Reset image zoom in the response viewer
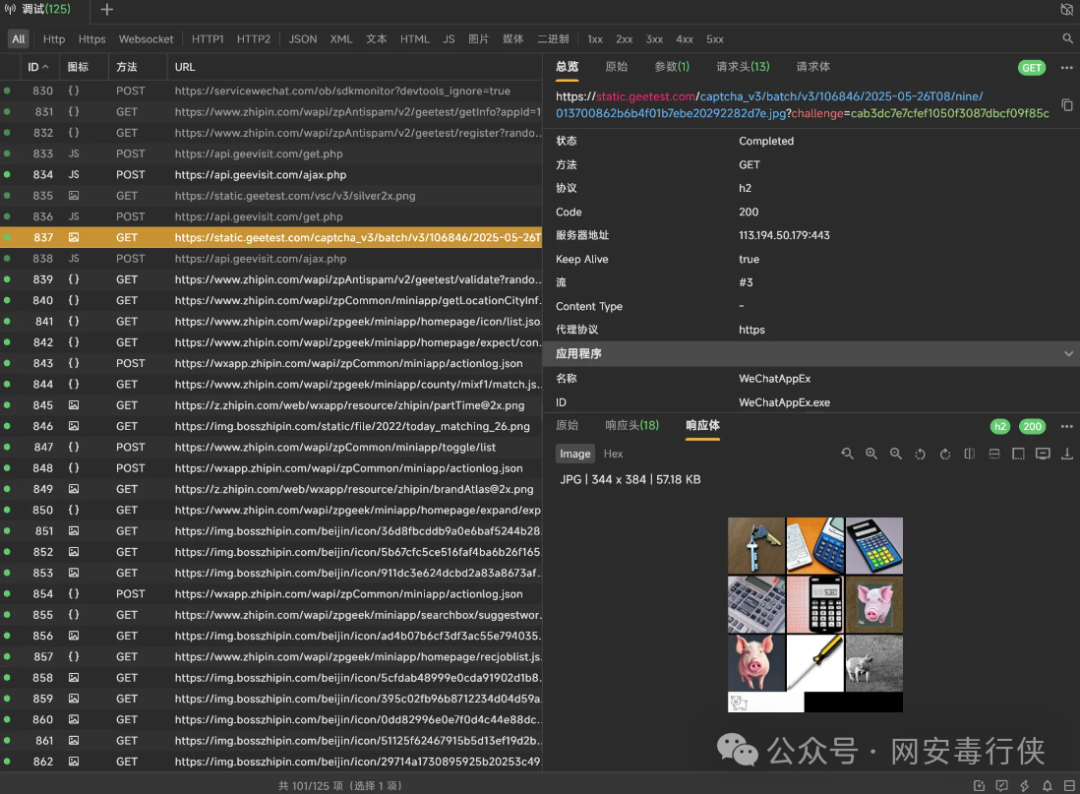 point(847,454)
